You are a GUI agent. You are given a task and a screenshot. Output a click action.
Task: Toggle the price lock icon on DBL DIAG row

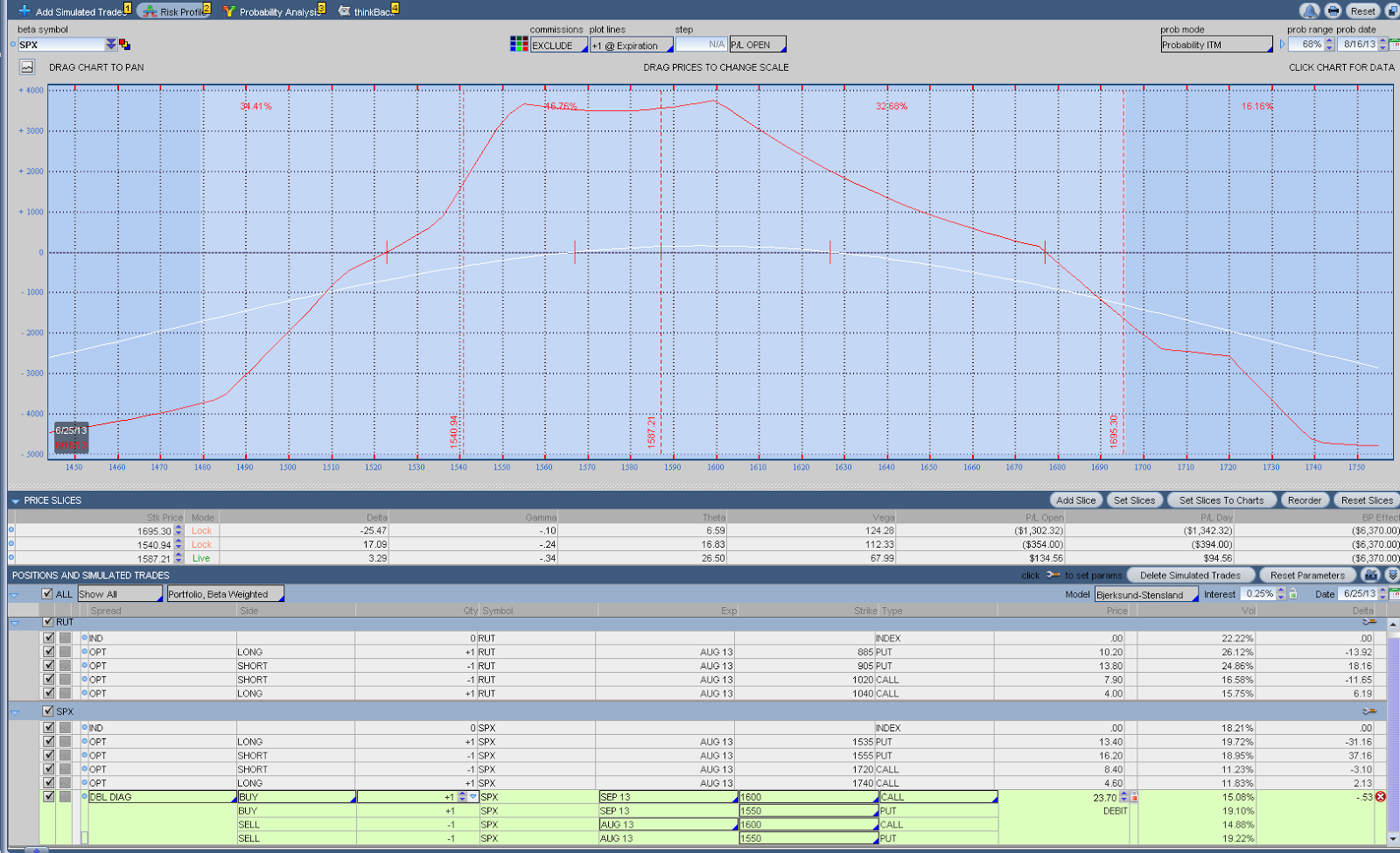1134,797
